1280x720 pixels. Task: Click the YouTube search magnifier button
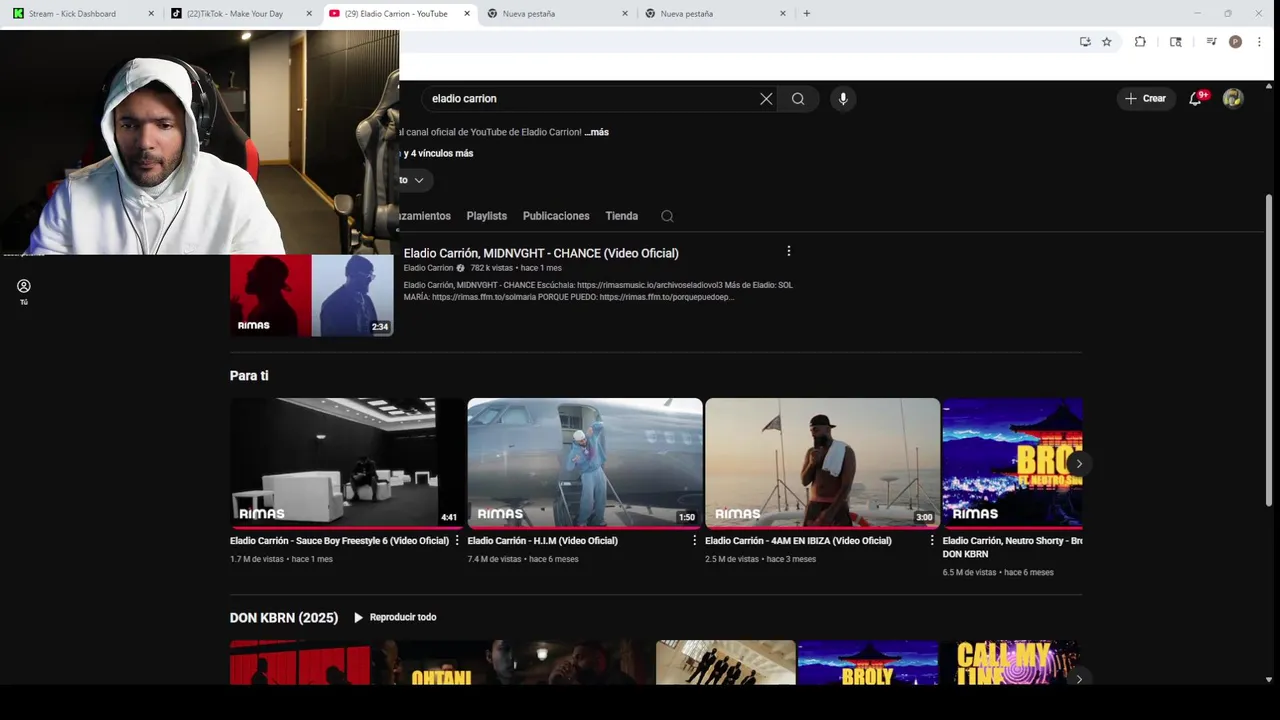point(798,99)
